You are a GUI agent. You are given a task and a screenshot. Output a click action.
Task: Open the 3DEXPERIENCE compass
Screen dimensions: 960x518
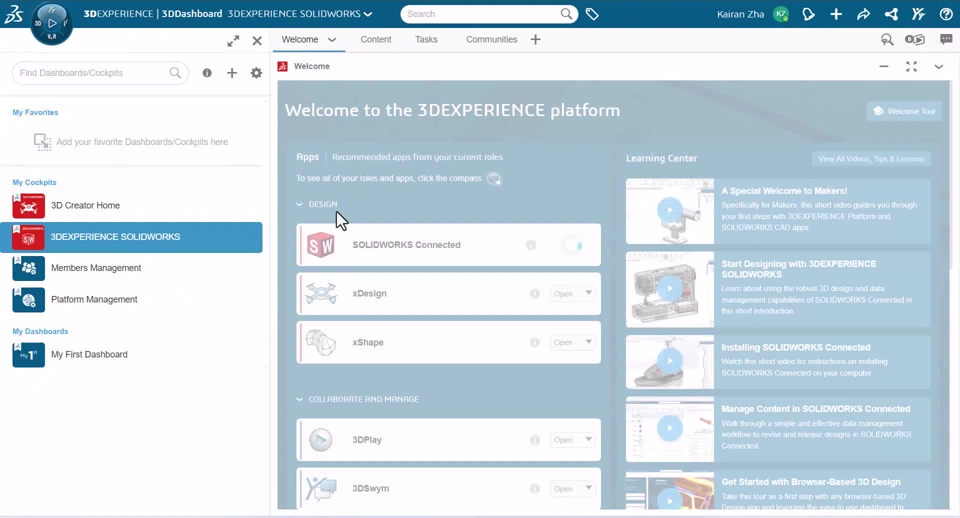coord(52,23)
